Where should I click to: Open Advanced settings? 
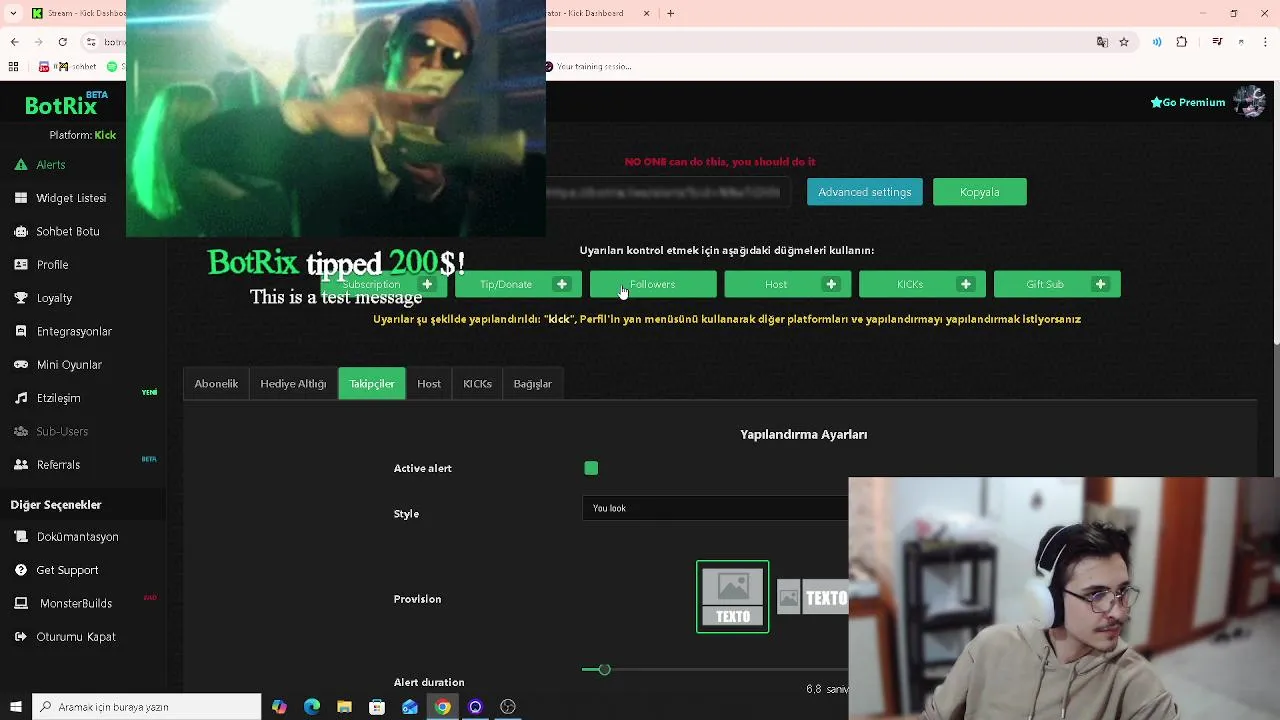pyautogui.click(x=865, y=192)
